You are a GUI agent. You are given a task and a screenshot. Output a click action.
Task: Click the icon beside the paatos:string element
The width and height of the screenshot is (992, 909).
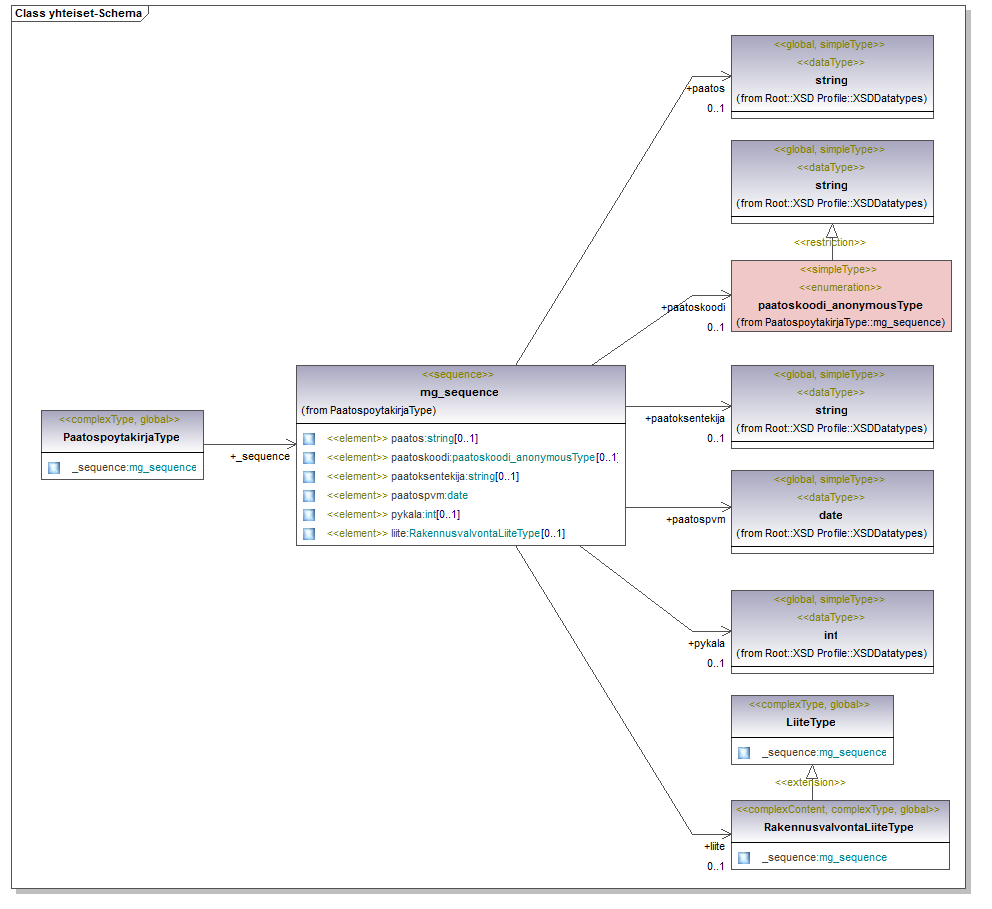(x=309, y=439)
